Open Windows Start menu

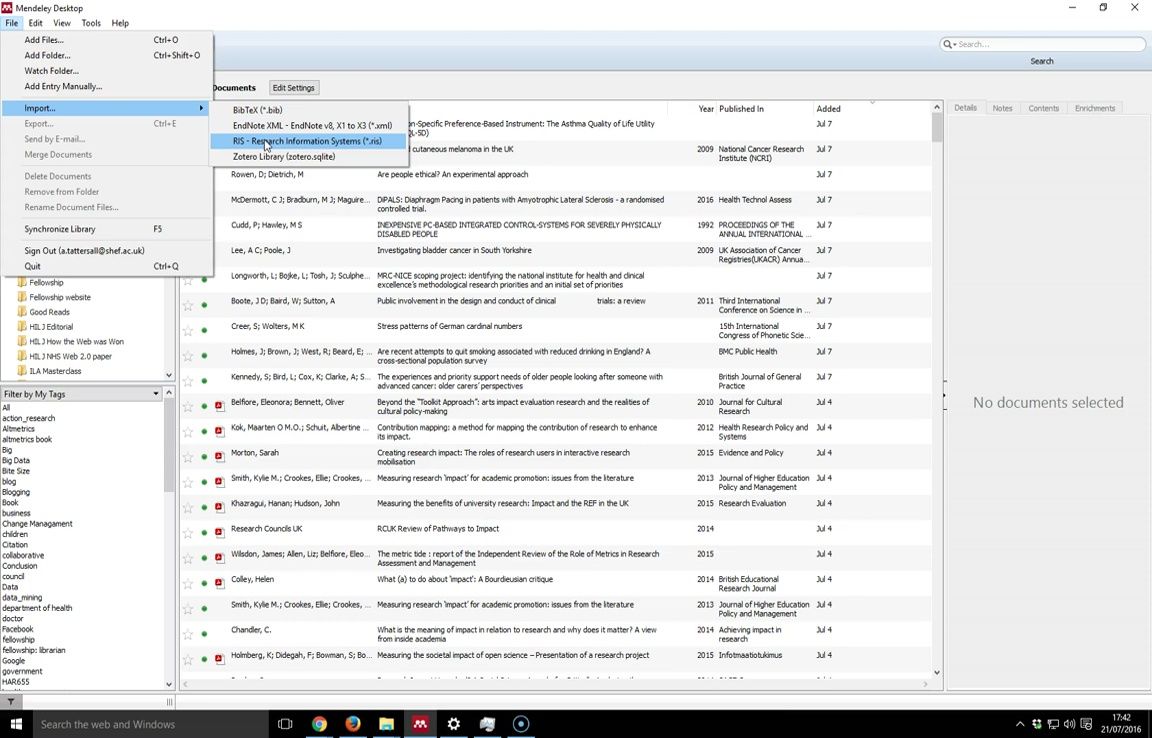point(15,724)
